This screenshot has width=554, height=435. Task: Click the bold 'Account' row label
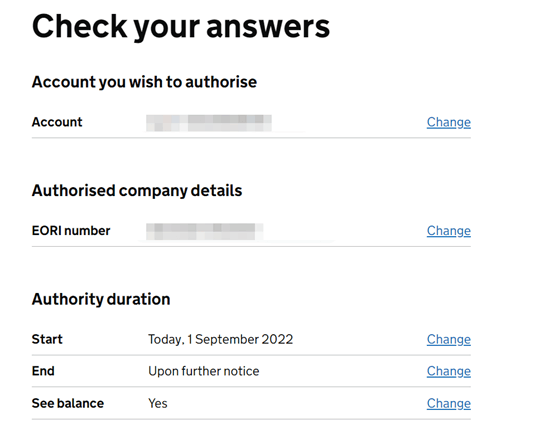pos(57,122)
